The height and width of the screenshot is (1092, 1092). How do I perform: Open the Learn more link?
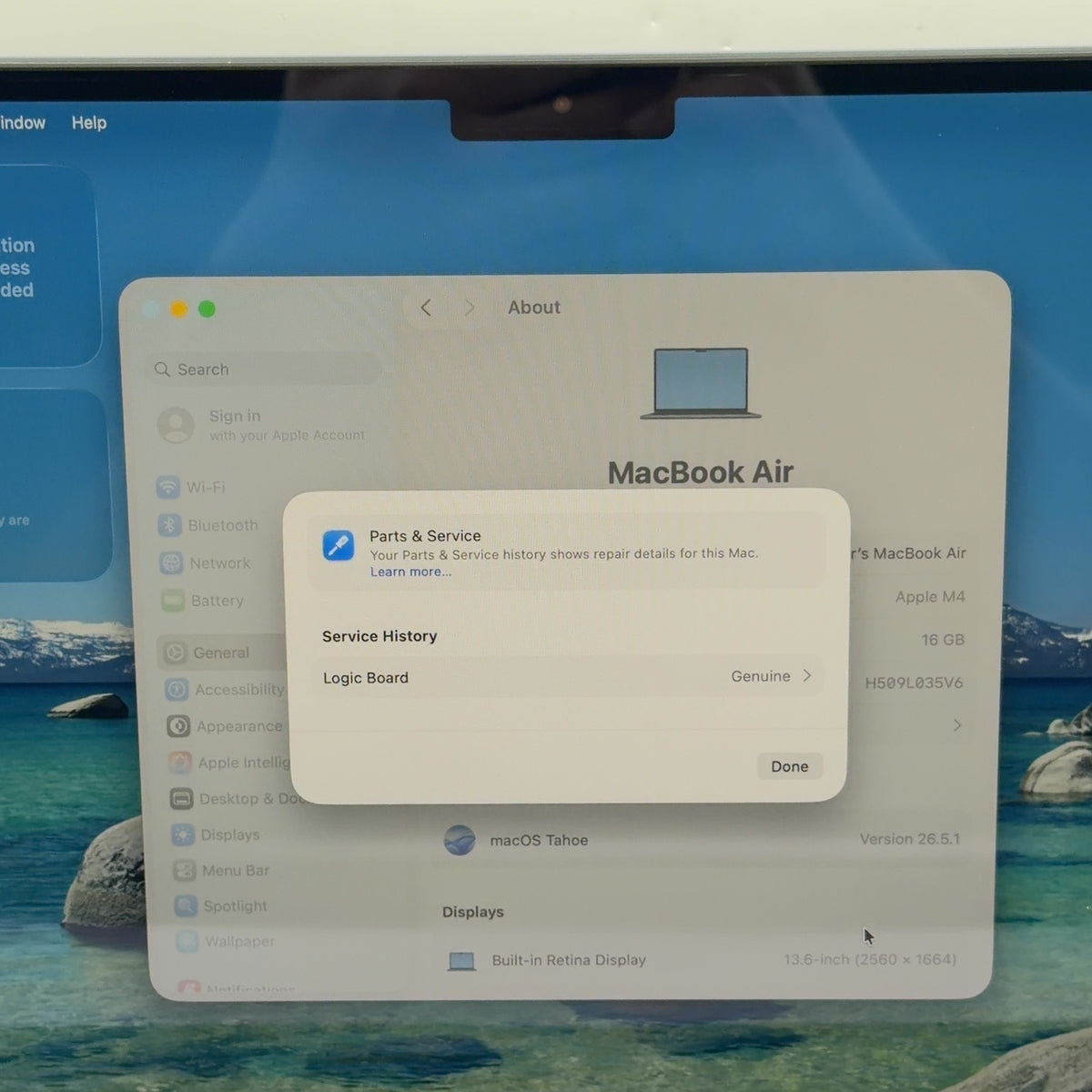410,572
